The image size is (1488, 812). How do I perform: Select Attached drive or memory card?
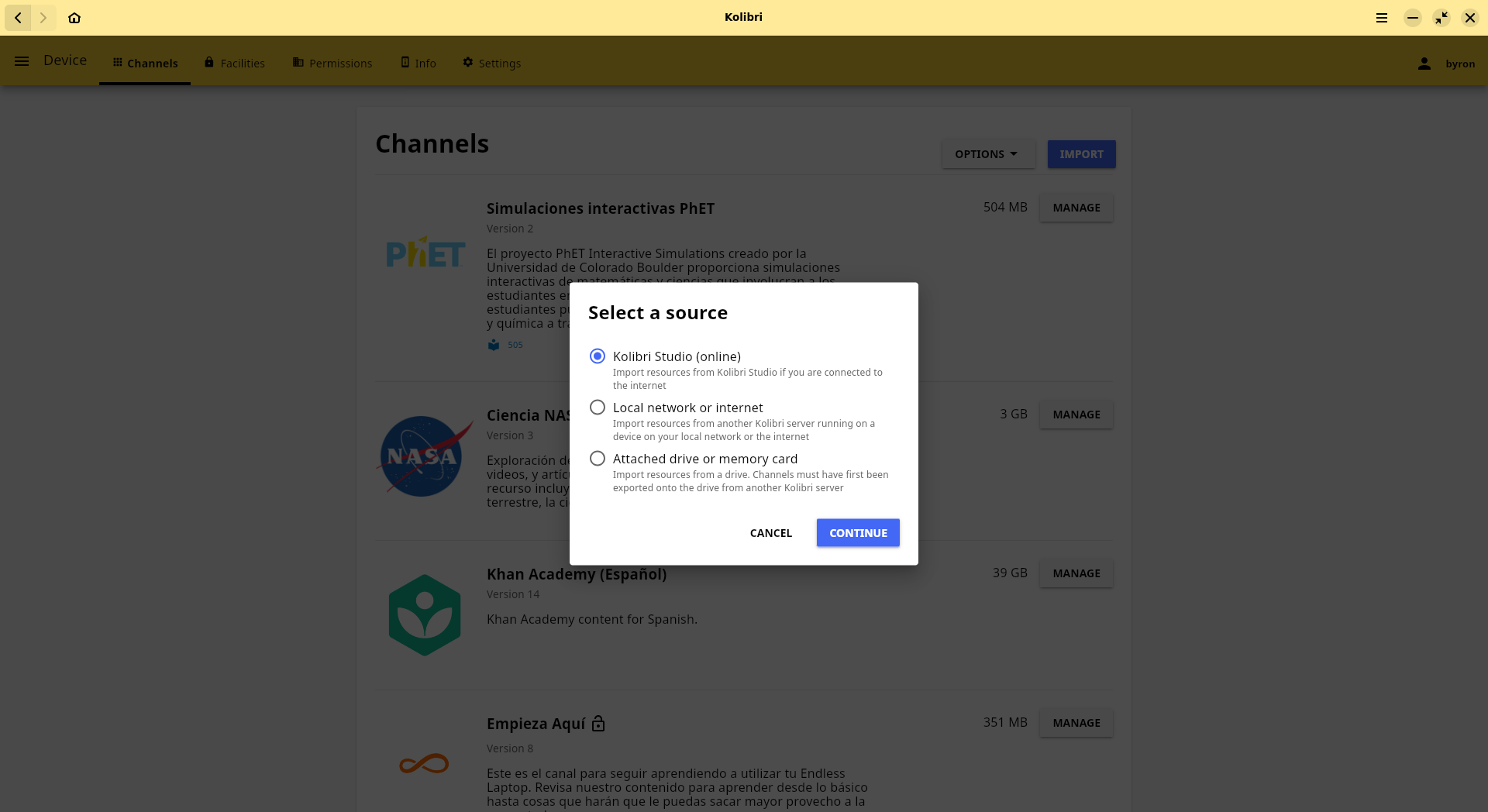[598, 459]
